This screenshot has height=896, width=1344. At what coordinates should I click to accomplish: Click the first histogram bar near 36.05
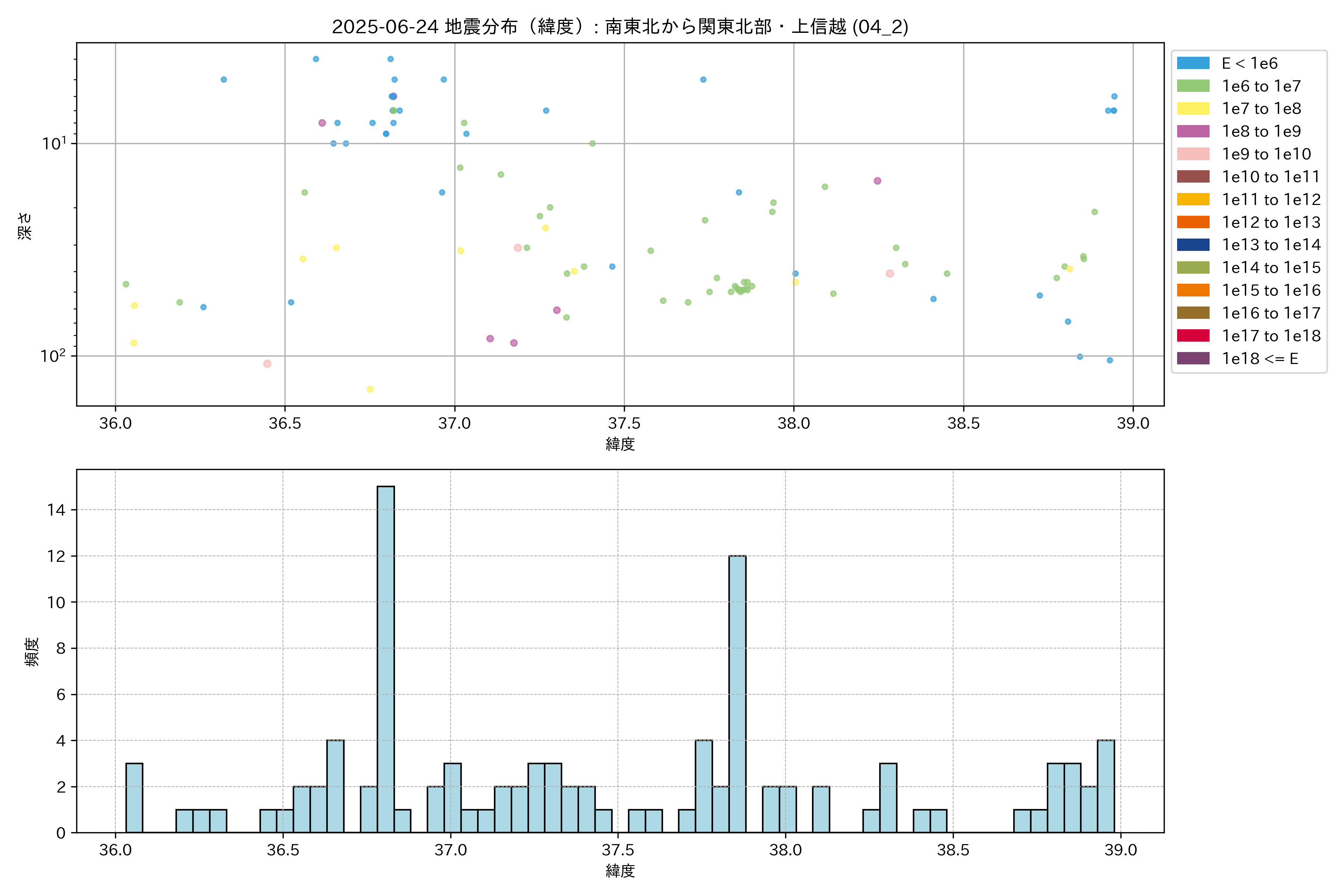[x=134, y=797]
